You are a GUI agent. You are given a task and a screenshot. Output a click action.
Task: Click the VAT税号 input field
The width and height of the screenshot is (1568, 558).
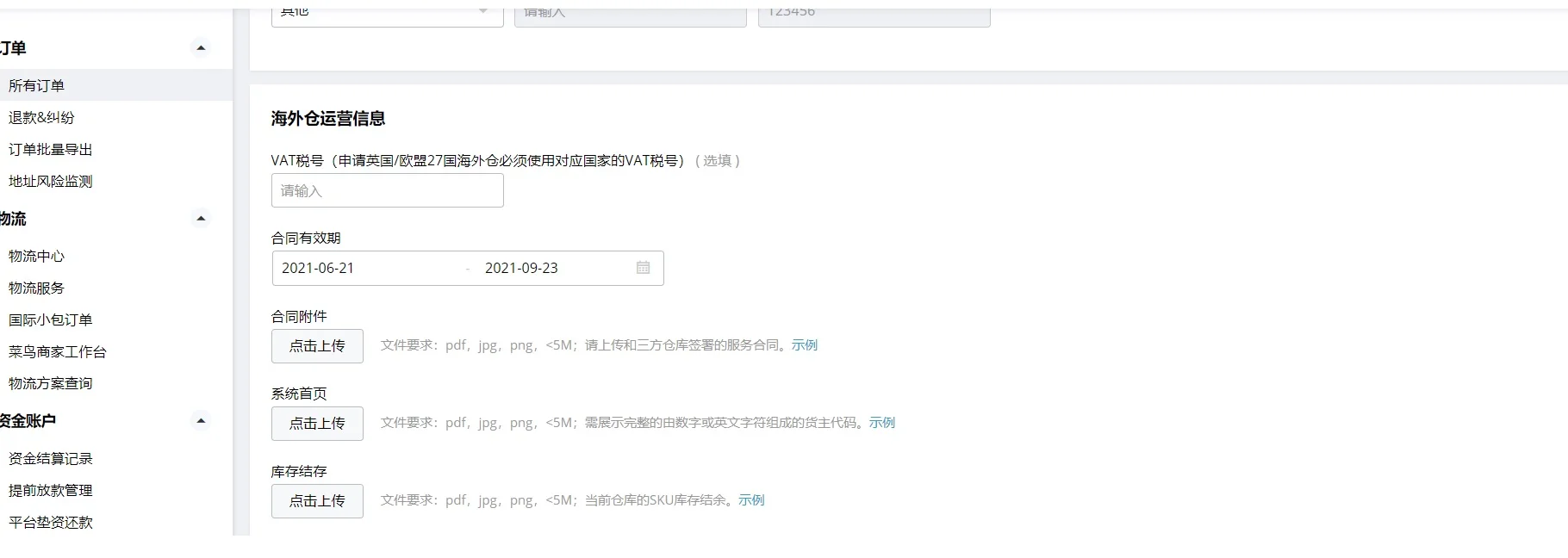(388, 190)
